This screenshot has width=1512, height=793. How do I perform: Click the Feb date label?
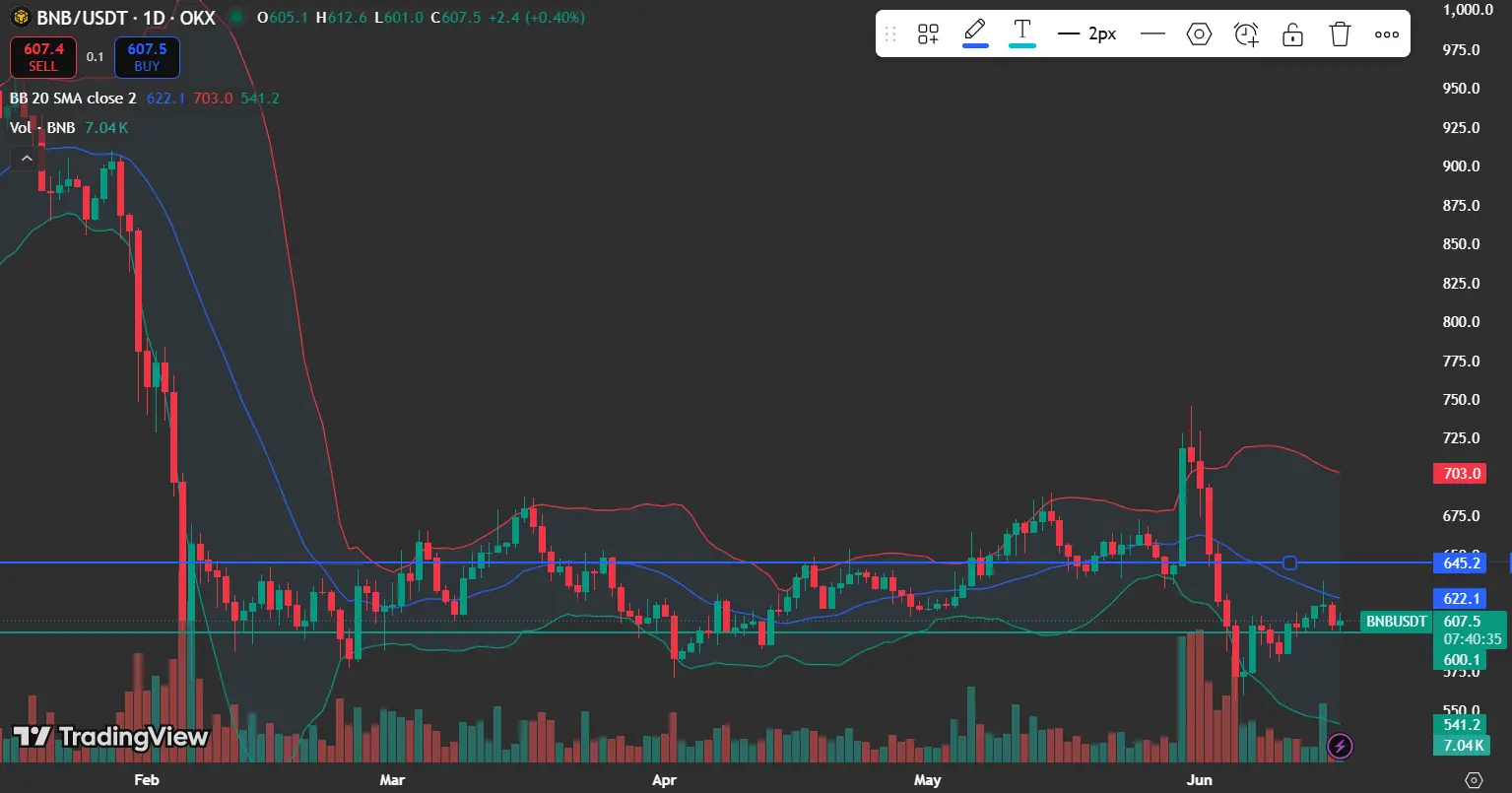(x=147, y=780)
